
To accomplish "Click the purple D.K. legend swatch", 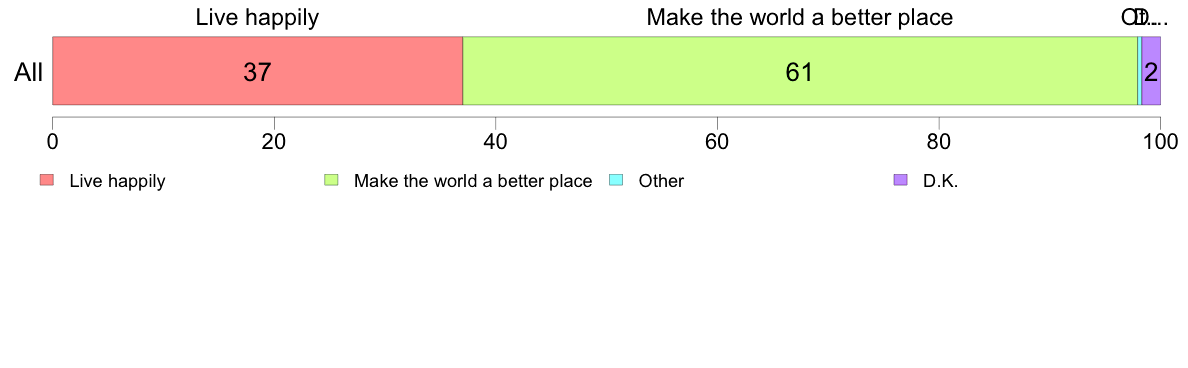I will coord(901,180).
